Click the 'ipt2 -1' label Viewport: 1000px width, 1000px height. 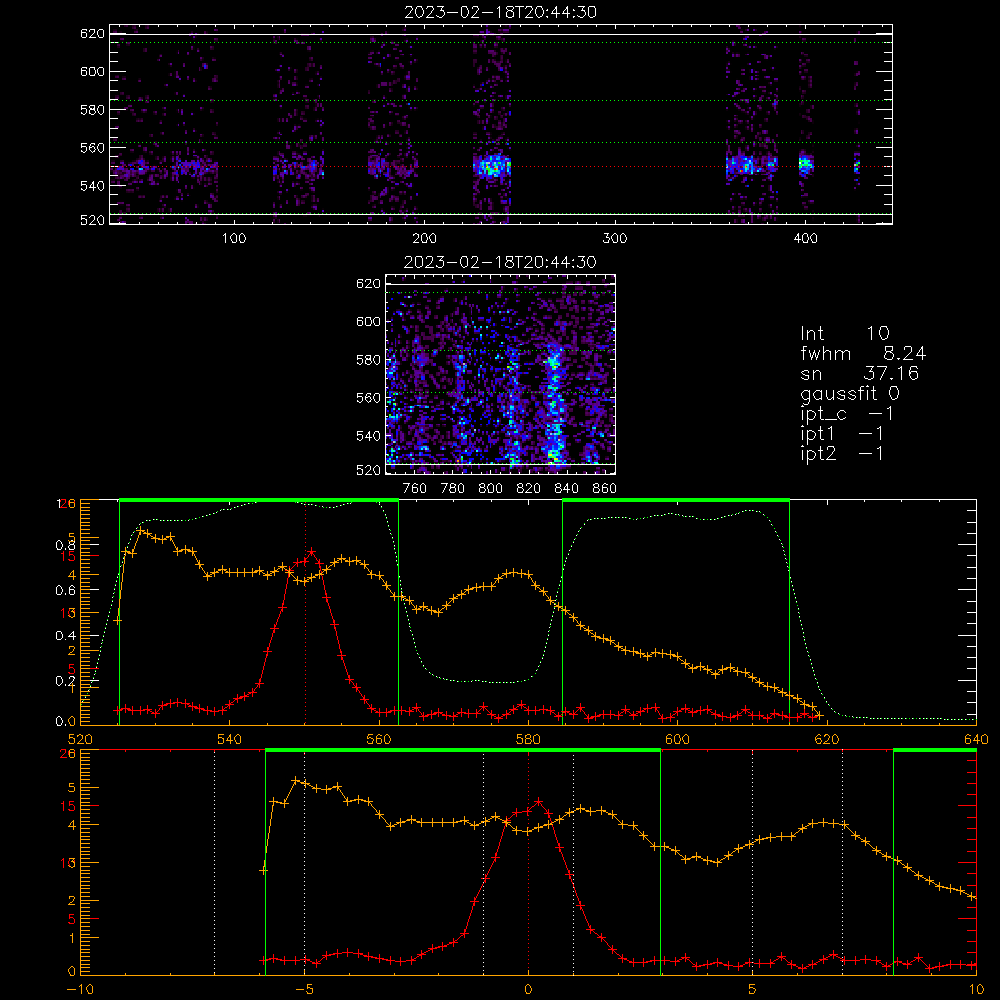tap(842, 454)
